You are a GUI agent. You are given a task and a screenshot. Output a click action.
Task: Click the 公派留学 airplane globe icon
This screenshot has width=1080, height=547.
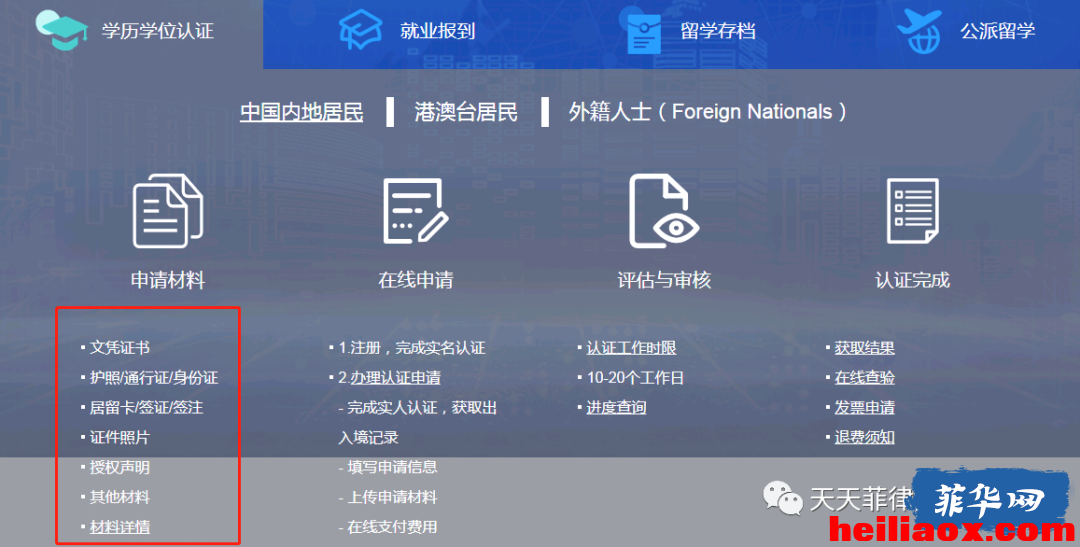(919, 31)
